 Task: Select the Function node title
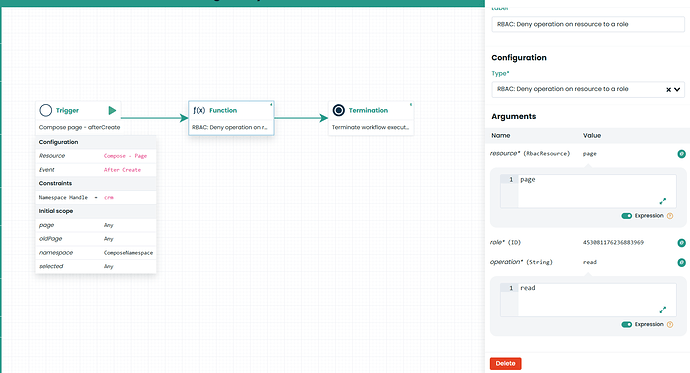coord(223,110)
